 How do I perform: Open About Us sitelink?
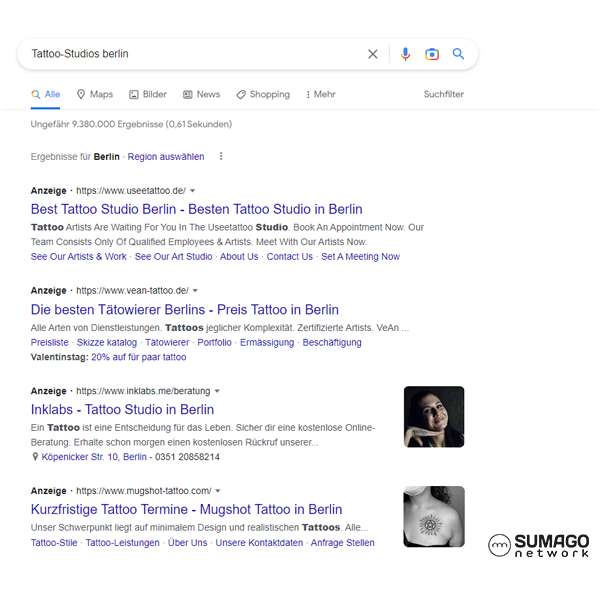(239, 256)
